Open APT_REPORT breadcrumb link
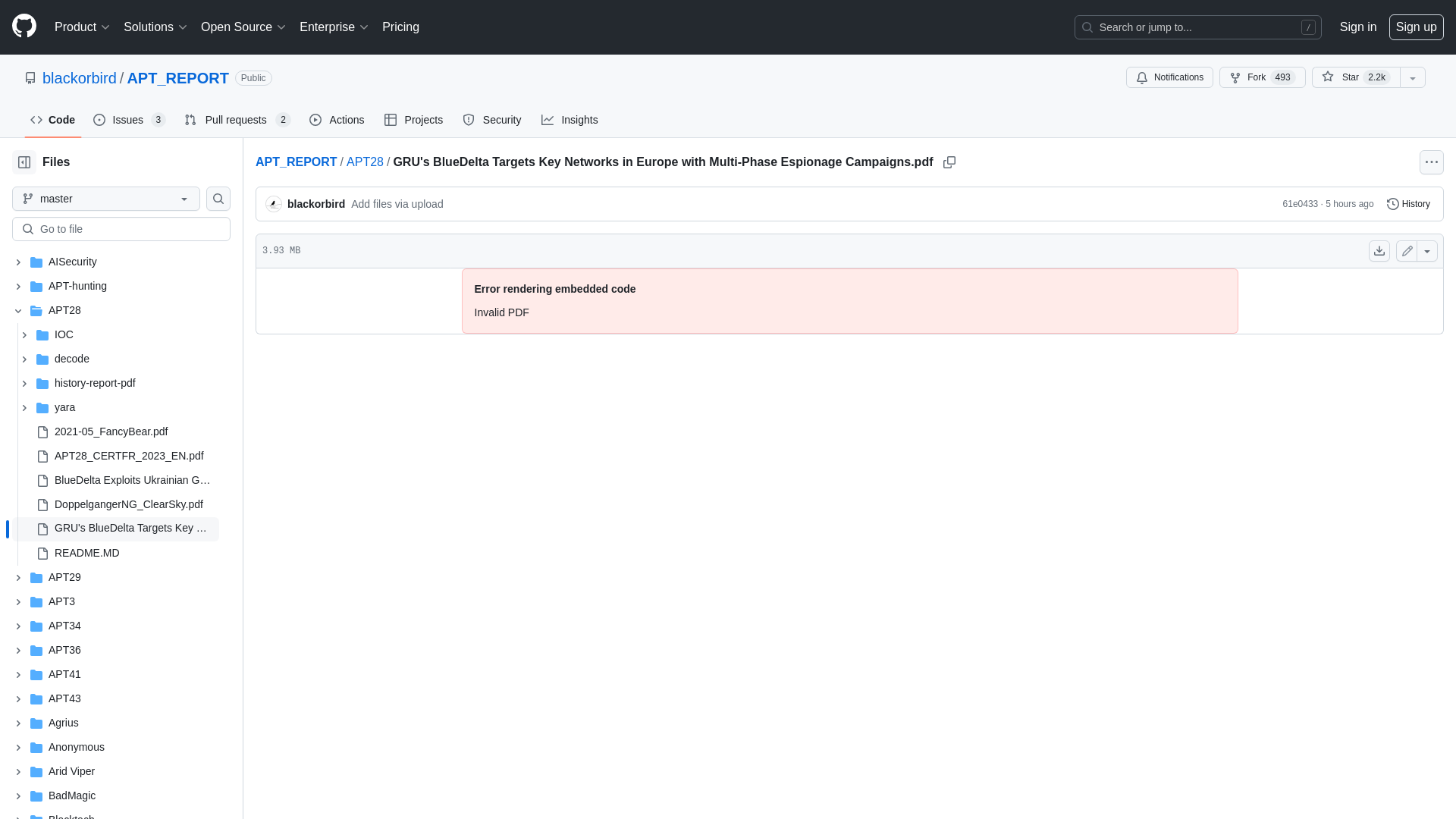This screenshot has height=819, width=1456. point(296,162)
